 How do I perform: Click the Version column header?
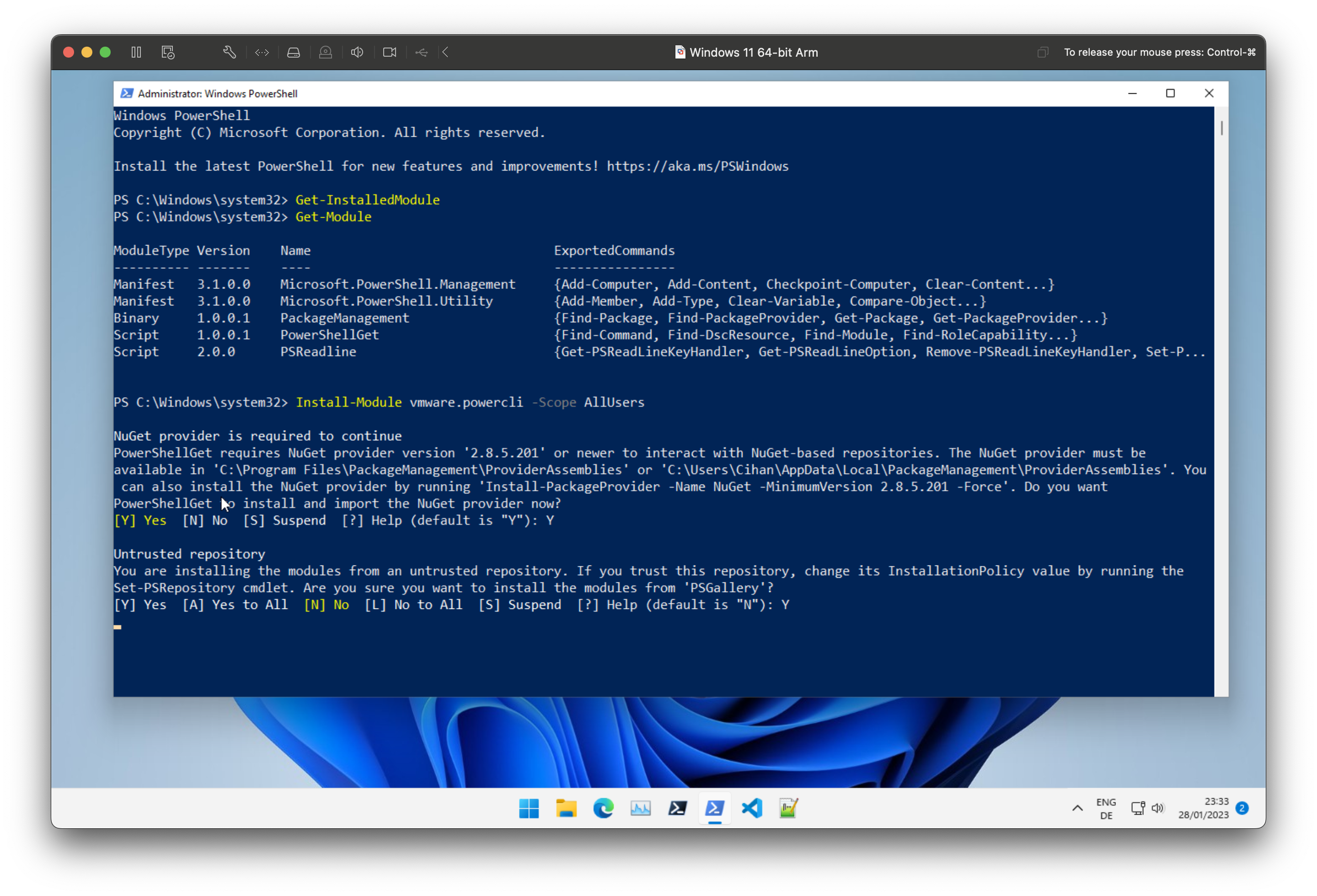pos(223,251)
